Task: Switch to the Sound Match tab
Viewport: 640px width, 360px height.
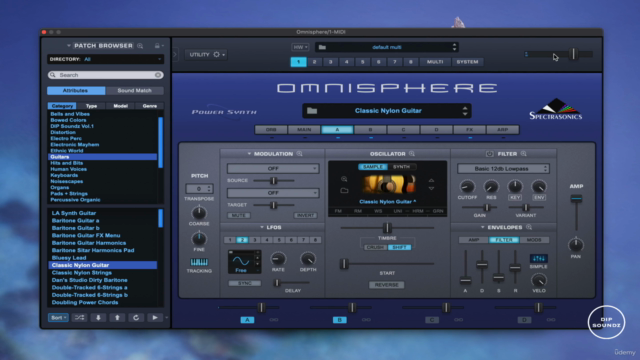Action: pos(134,91)
